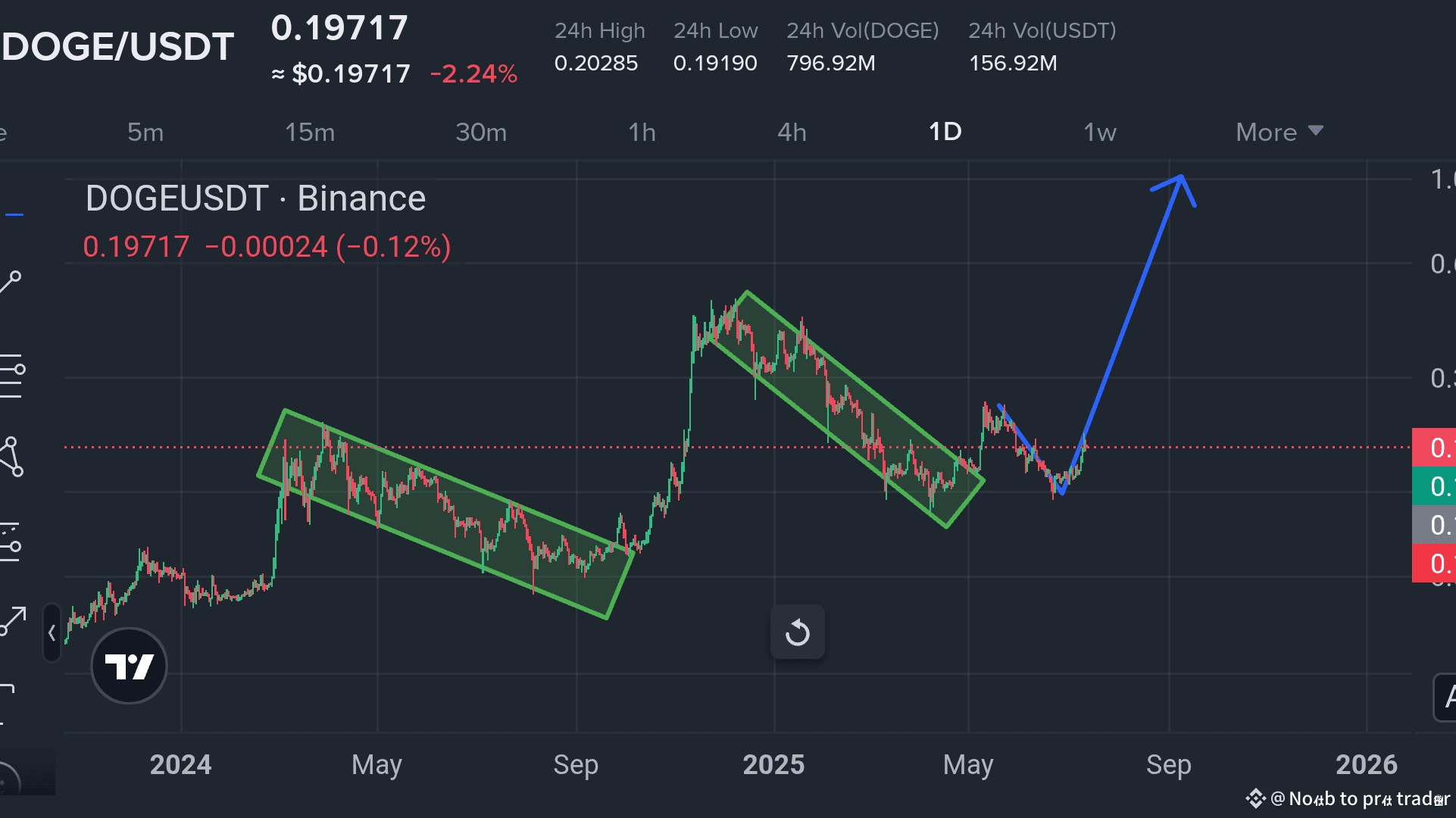Select the arrow drawing tool
1456x818 pixels.
point(12,621)
